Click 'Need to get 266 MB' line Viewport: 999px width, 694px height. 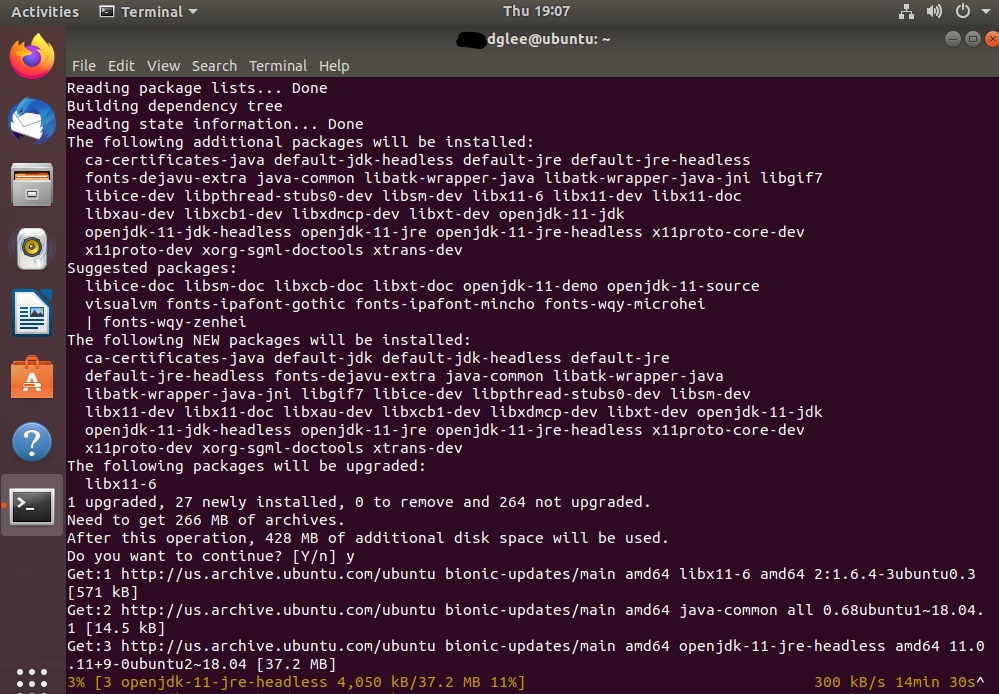tap(206, 520)
